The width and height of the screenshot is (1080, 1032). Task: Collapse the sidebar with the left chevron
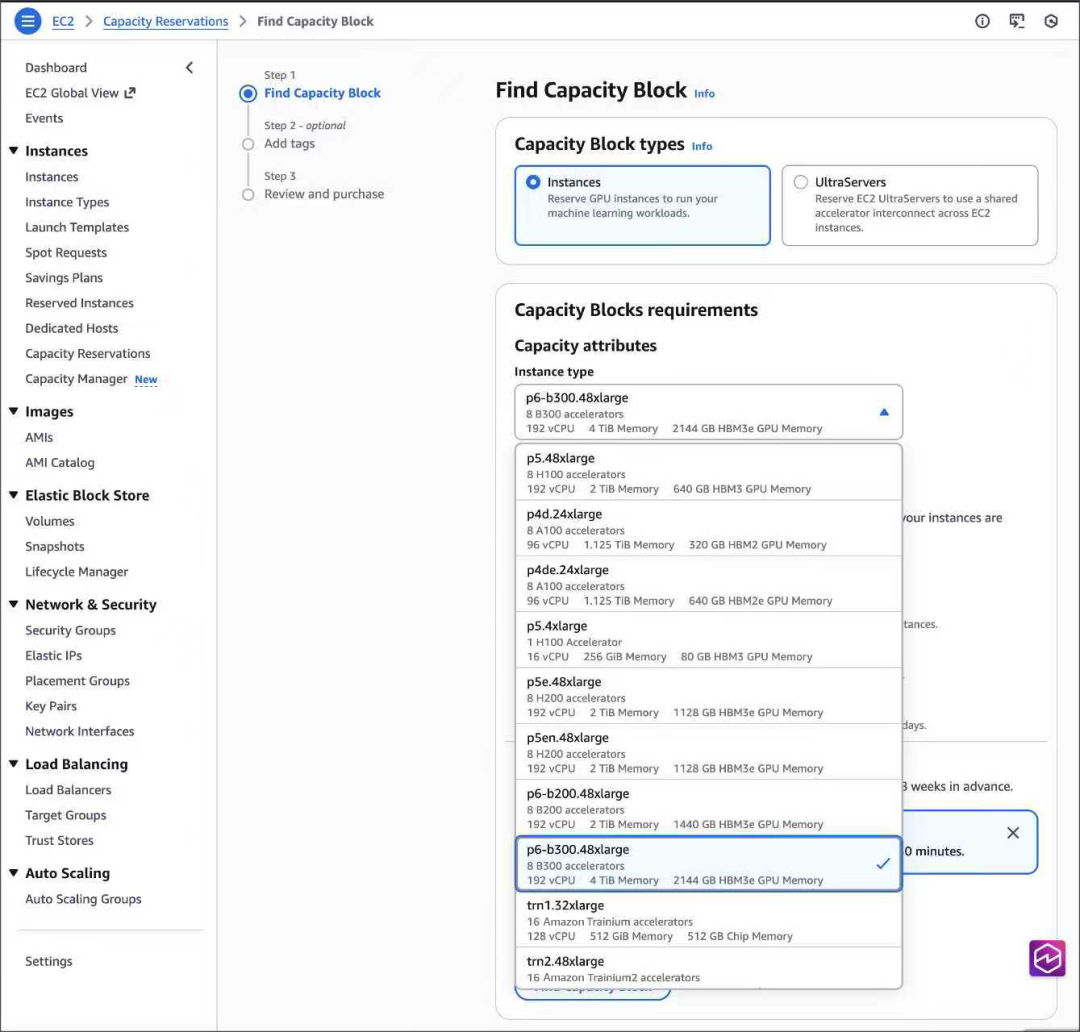[x=189, y=68]
